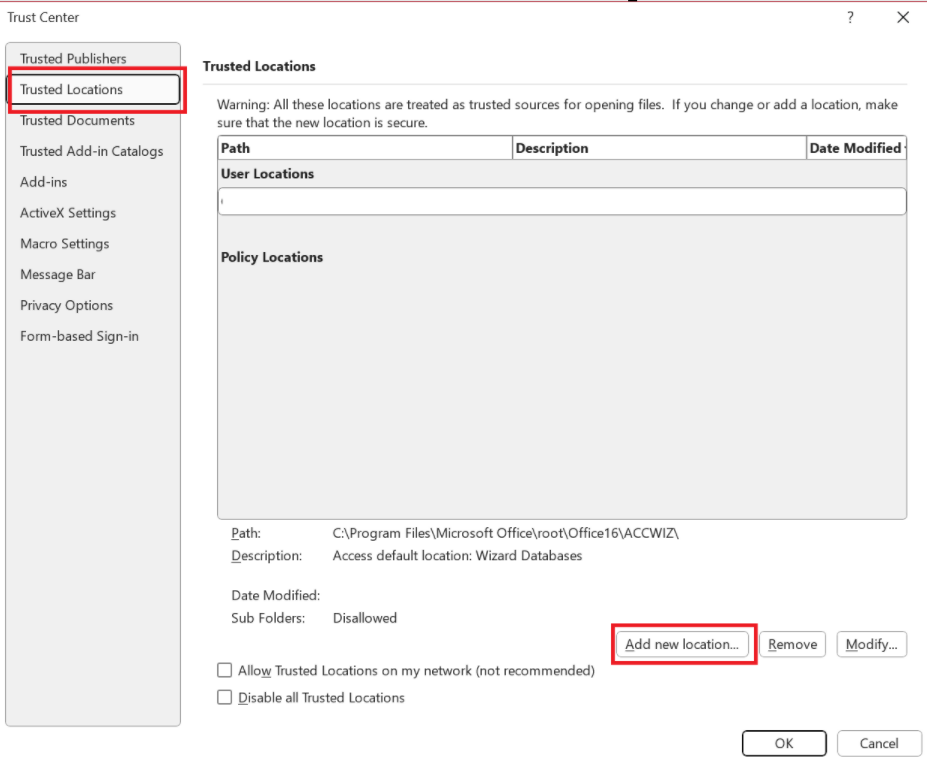
Task: Select Trusted Locations in sidebar
Action: (94, 89)
